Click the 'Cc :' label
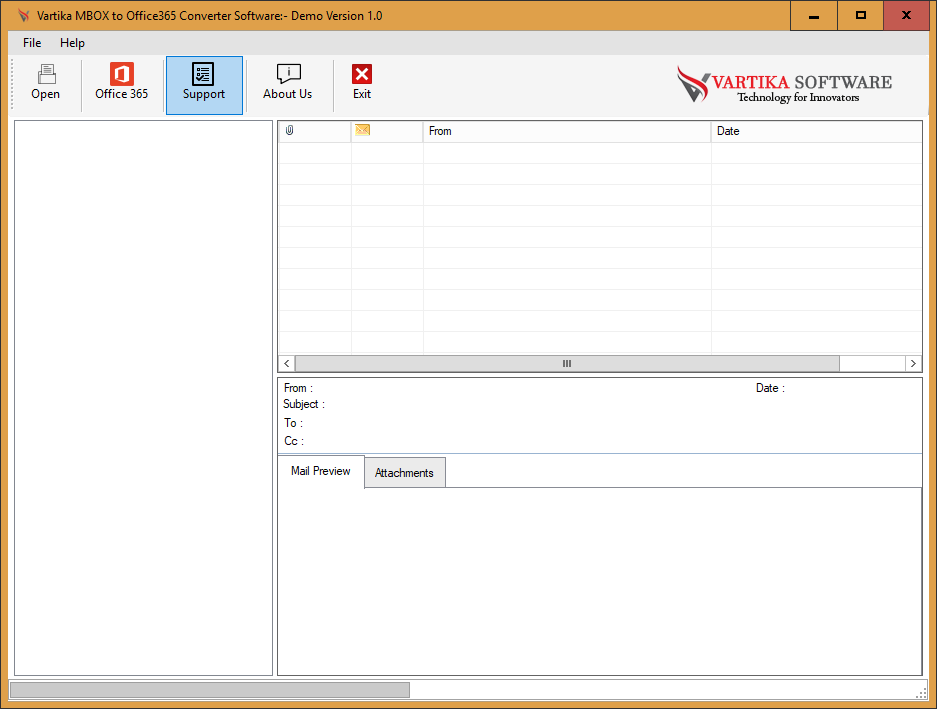This screenshot has width=937, height=709. click(294, 441)
